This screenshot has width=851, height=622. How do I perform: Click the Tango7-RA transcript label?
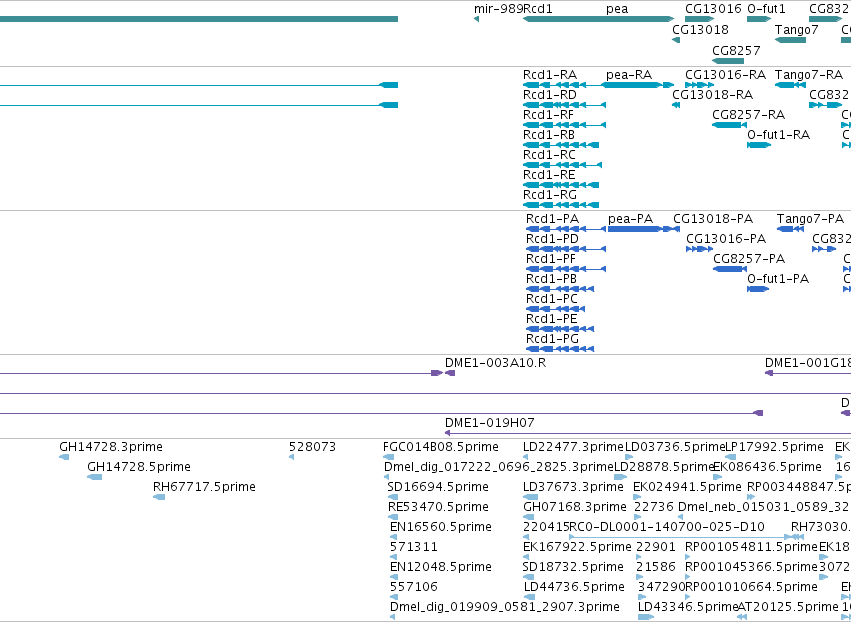point(809,75)
